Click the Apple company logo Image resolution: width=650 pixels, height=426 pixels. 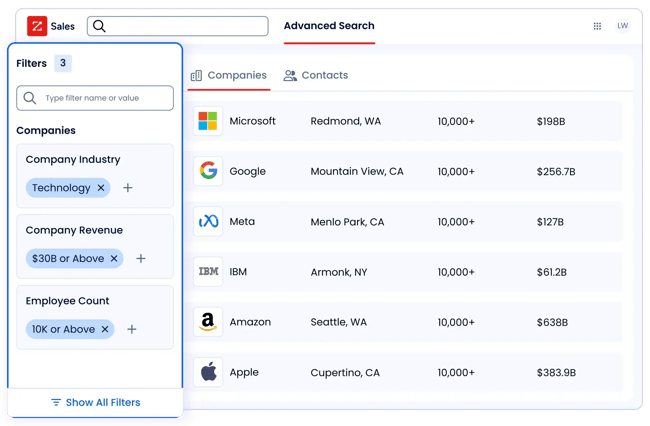coord(208,372)
